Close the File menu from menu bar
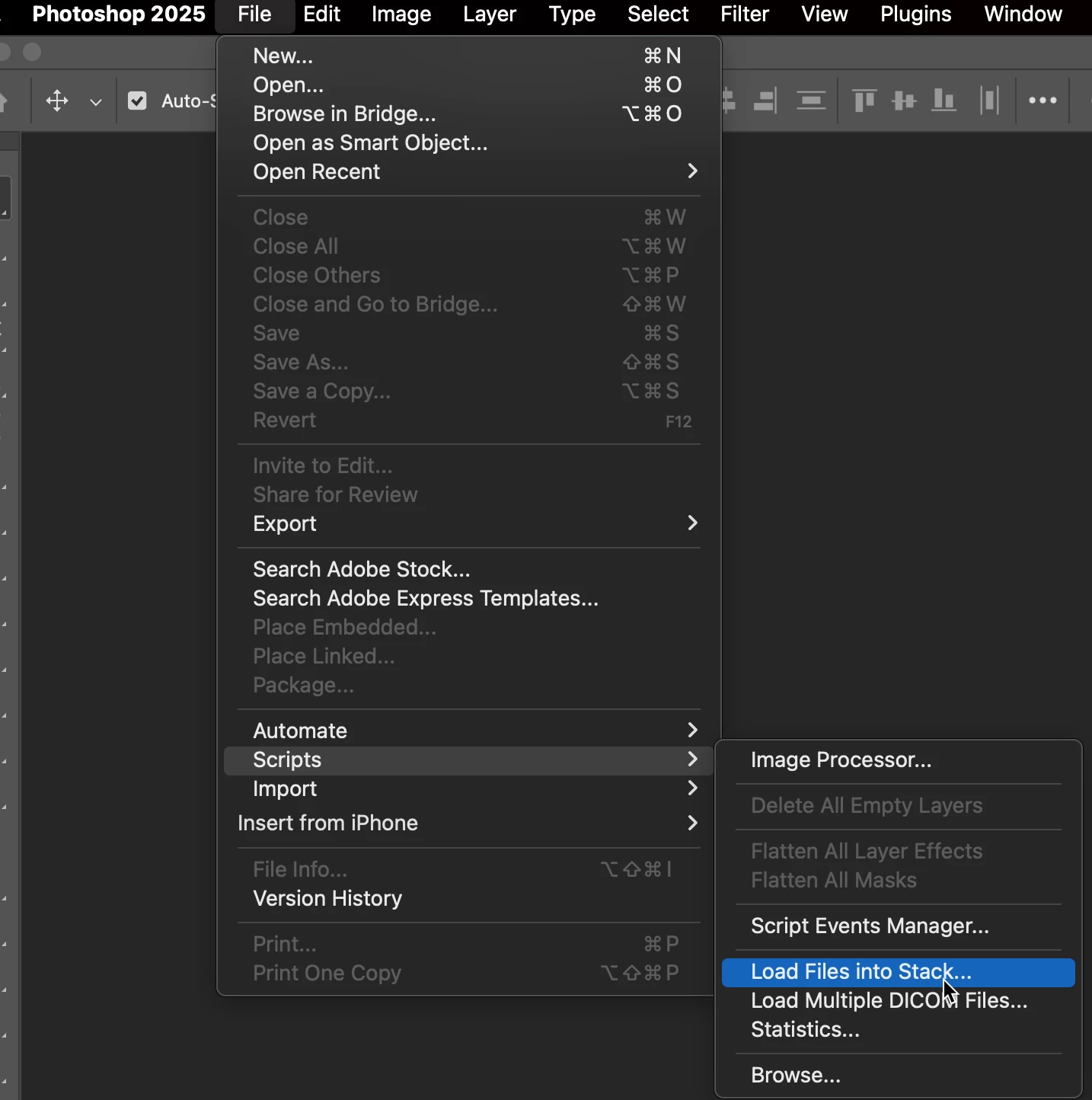1092x1100 pixels. [254, 14]
